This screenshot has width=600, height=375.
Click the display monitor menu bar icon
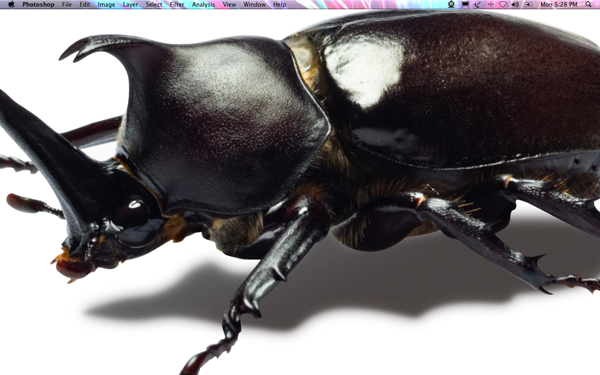tap(465, 4)
